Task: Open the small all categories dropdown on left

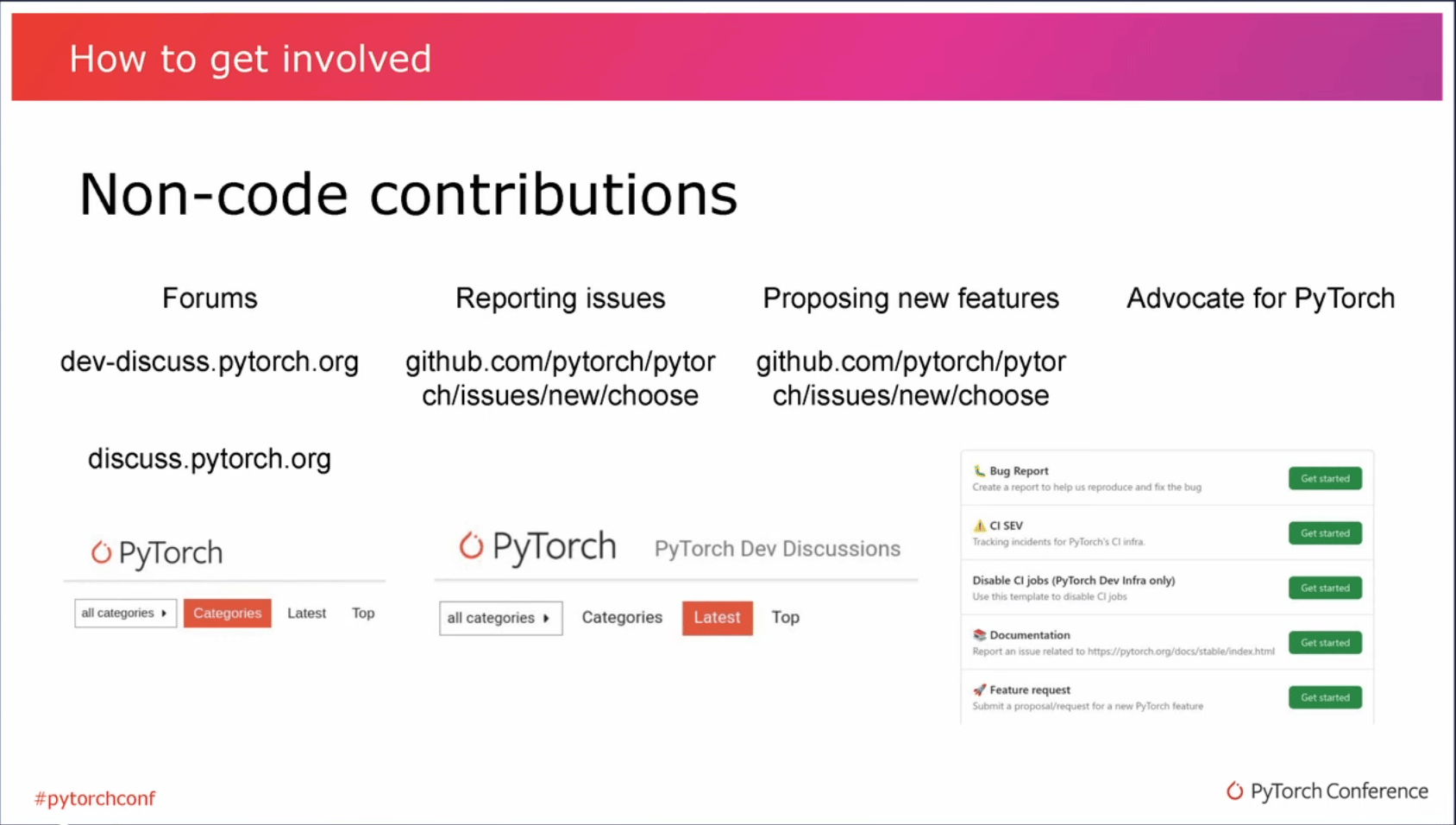Action: click(x=125, y=614)
